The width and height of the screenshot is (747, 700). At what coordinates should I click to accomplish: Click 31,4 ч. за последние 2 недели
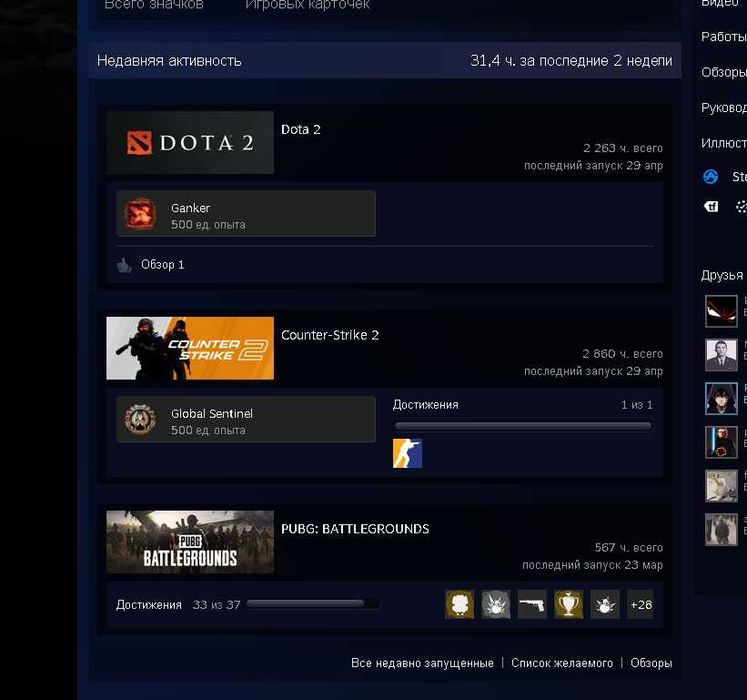[x=571, y=61]
